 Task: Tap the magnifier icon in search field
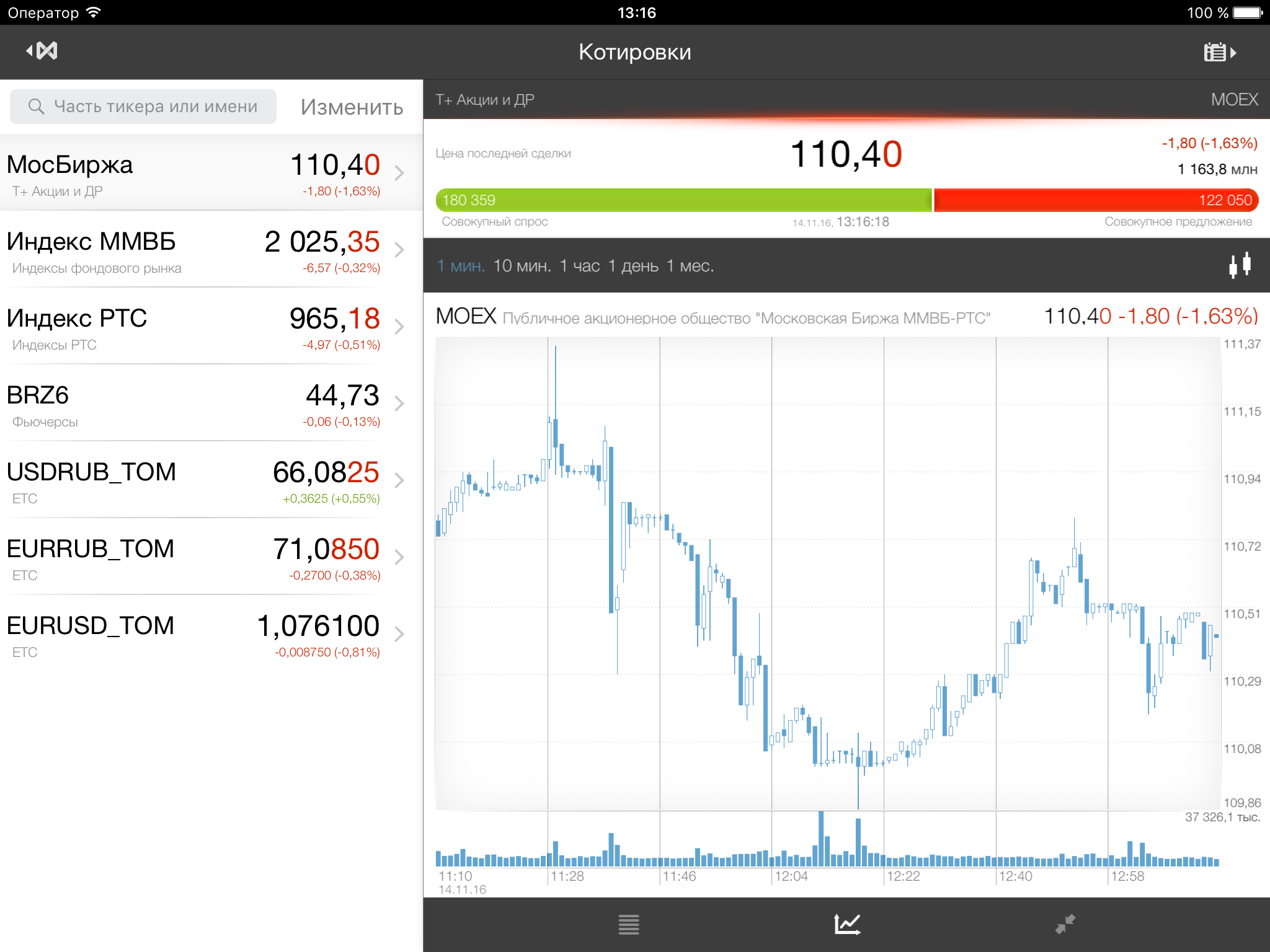(36, 107)
